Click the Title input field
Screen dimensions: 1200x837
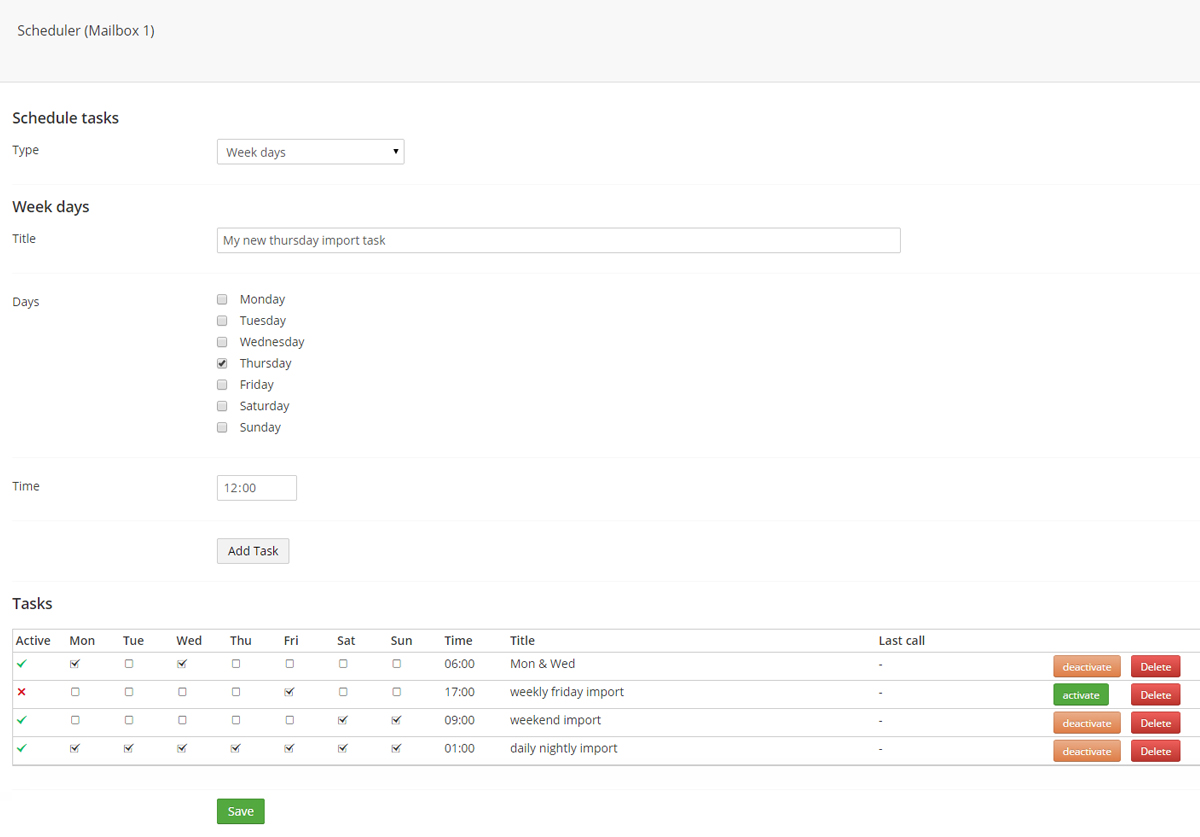[x=558, y=240]
